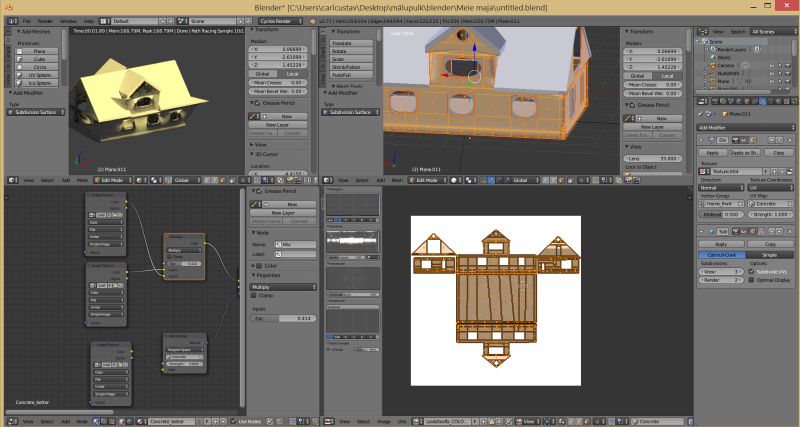The height and width of the screenshot is (427, 800).
Task: Open the Modifiers wrench tab in Properties
Action: click(x=763, y=102)
